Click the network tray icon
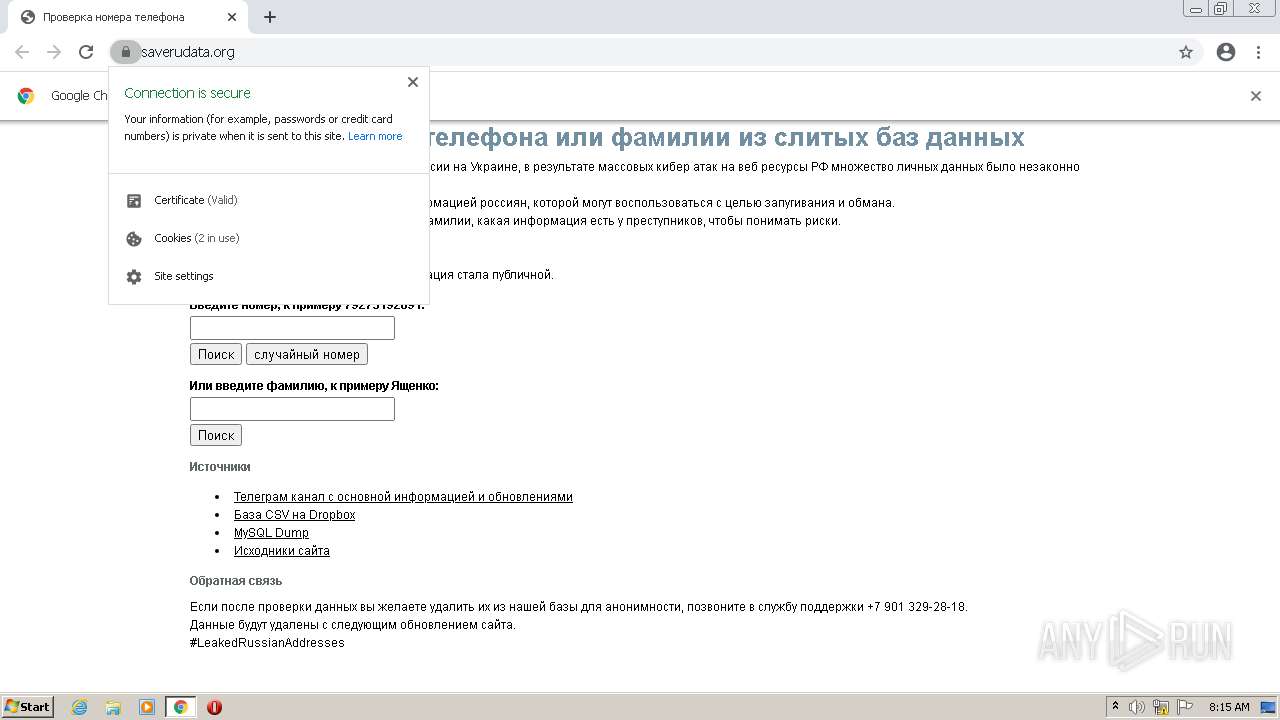 (1161, 707)
